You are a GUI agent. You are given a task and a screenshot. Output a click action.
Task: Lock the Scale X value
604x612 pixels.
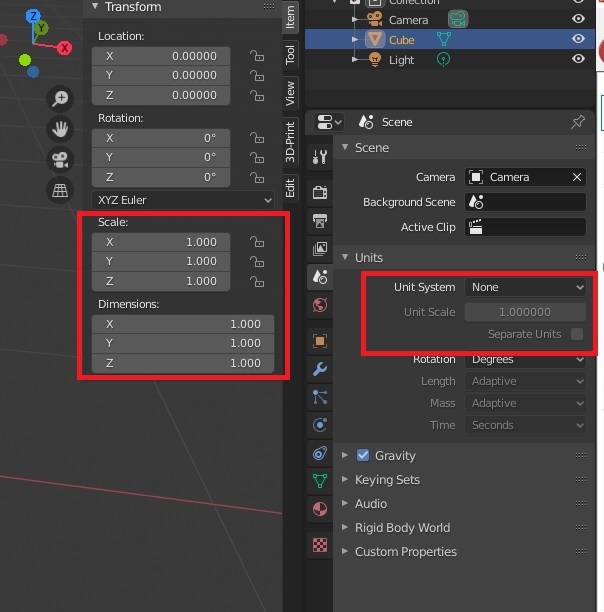257,242
